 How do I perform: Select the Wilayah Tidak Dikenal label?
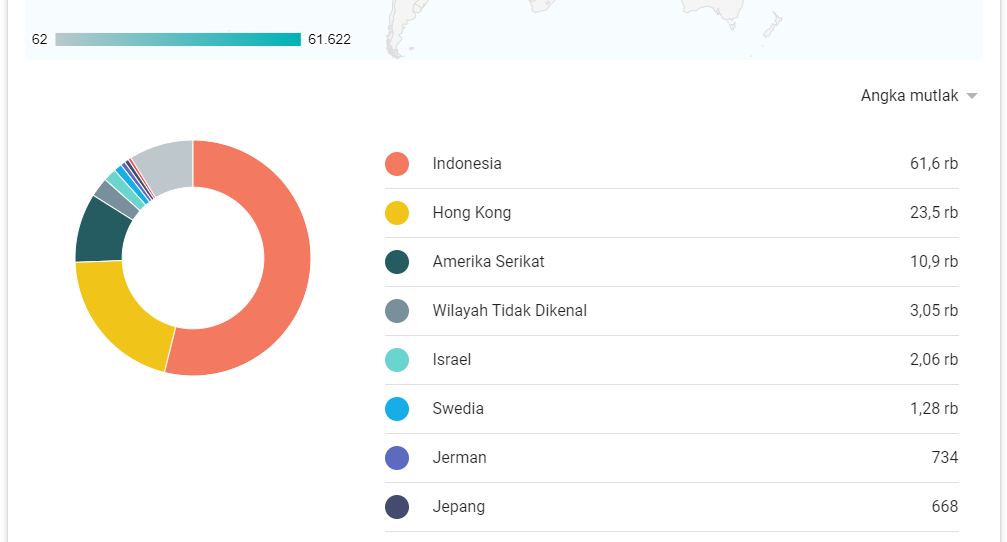click(509, 311)
